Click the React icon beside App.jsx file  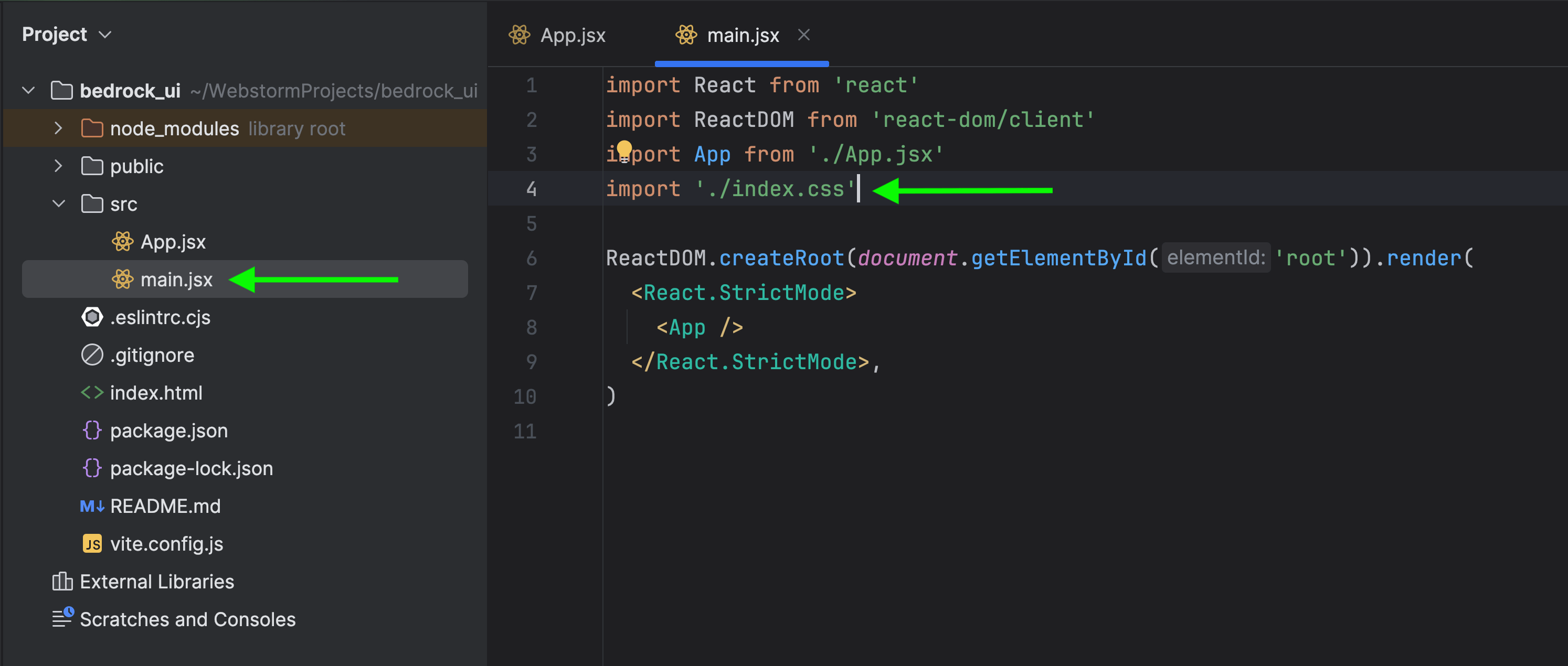pos(122,242)
